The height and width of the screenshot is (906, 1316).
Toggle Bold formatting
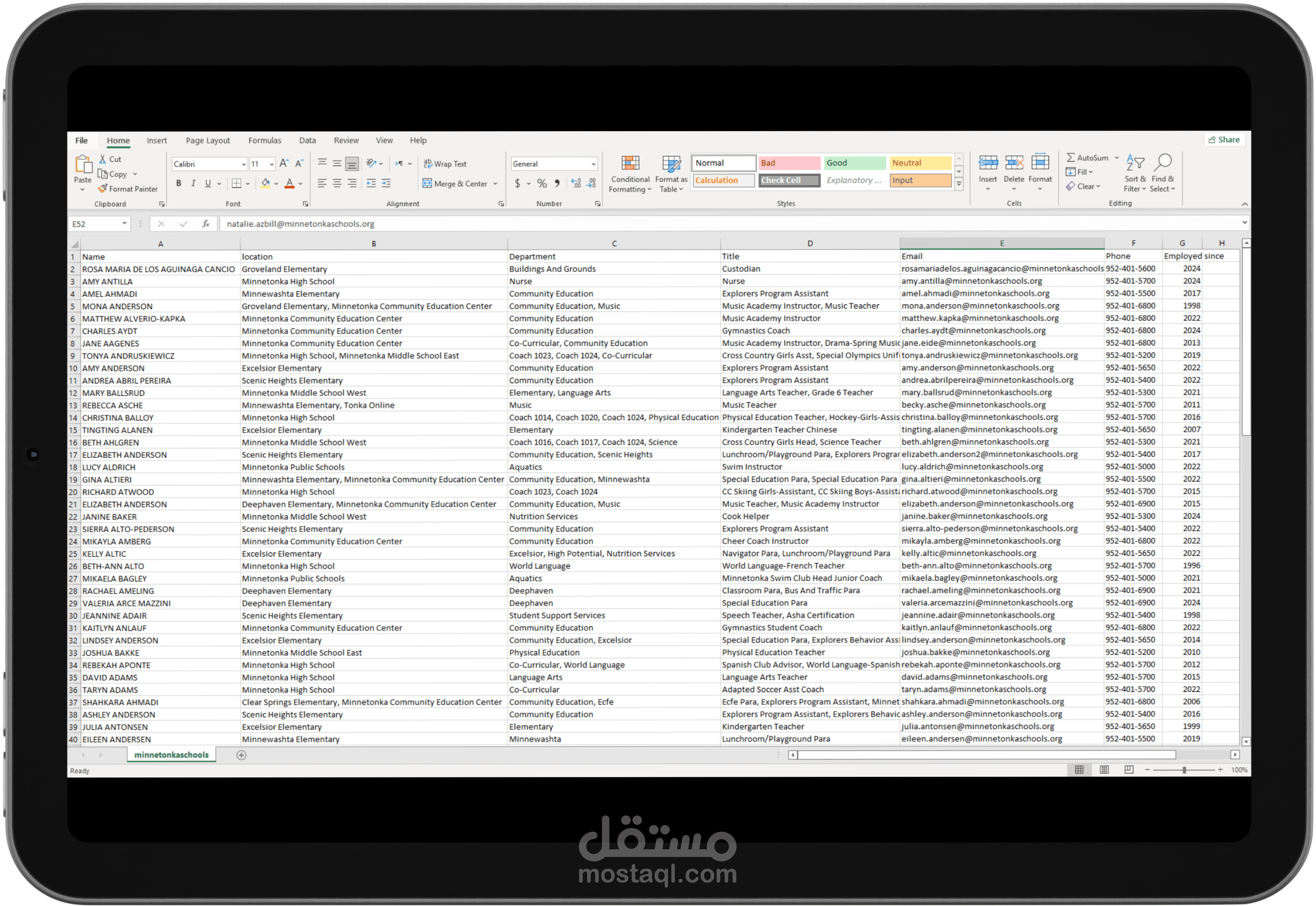coord(179,183)
